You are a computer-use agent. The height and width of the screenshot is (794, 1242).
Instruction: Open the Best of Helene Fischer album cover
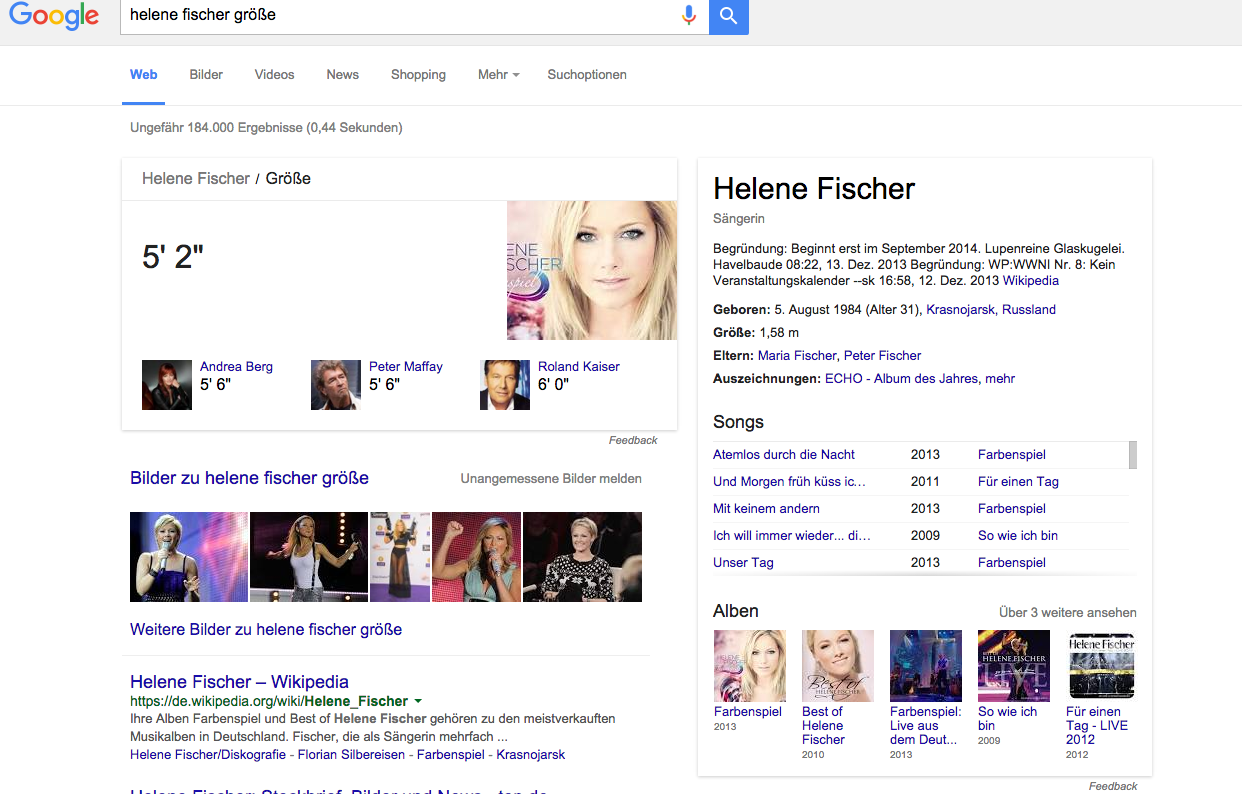pyautogui.click(x=838, y=666)
